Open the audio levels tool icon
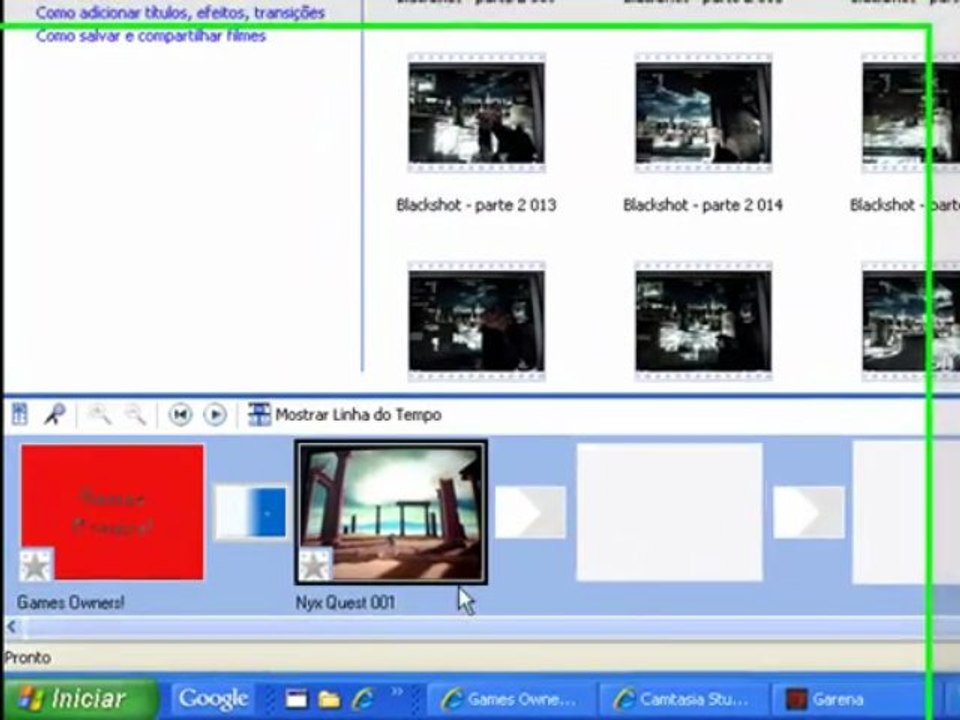Screen dimensions: 960x720 coord(19,414)
